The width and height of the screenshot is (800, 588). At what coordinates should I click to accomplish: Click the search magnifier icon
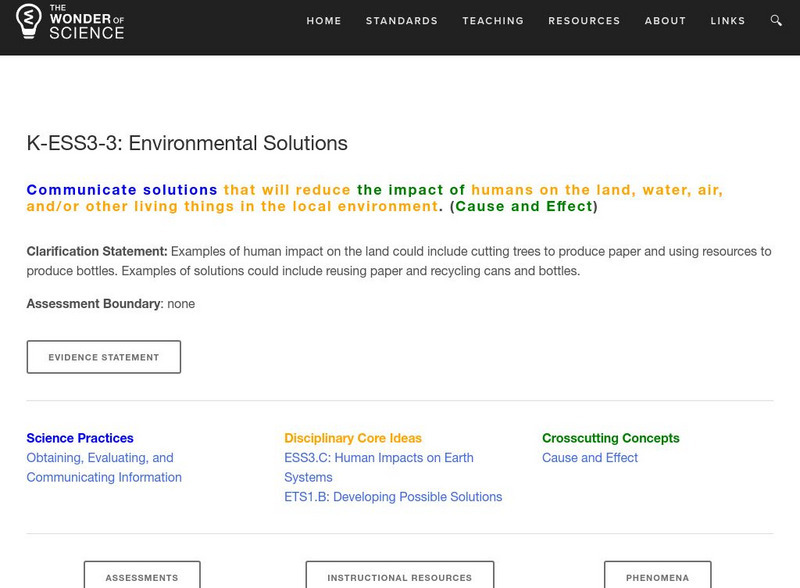[777, 21]
